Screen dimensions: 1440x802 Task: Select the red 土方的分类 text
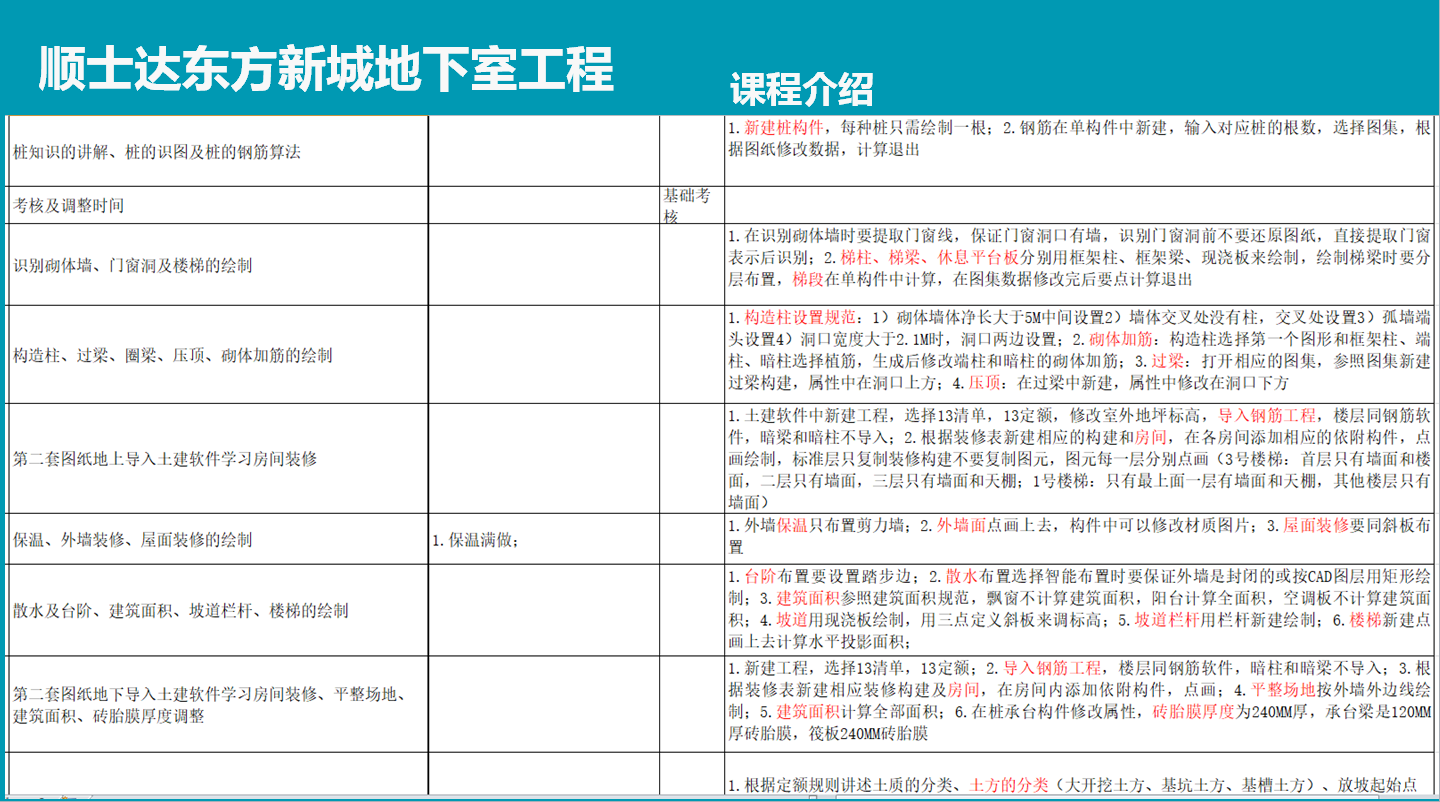[x=1010, y=785]
